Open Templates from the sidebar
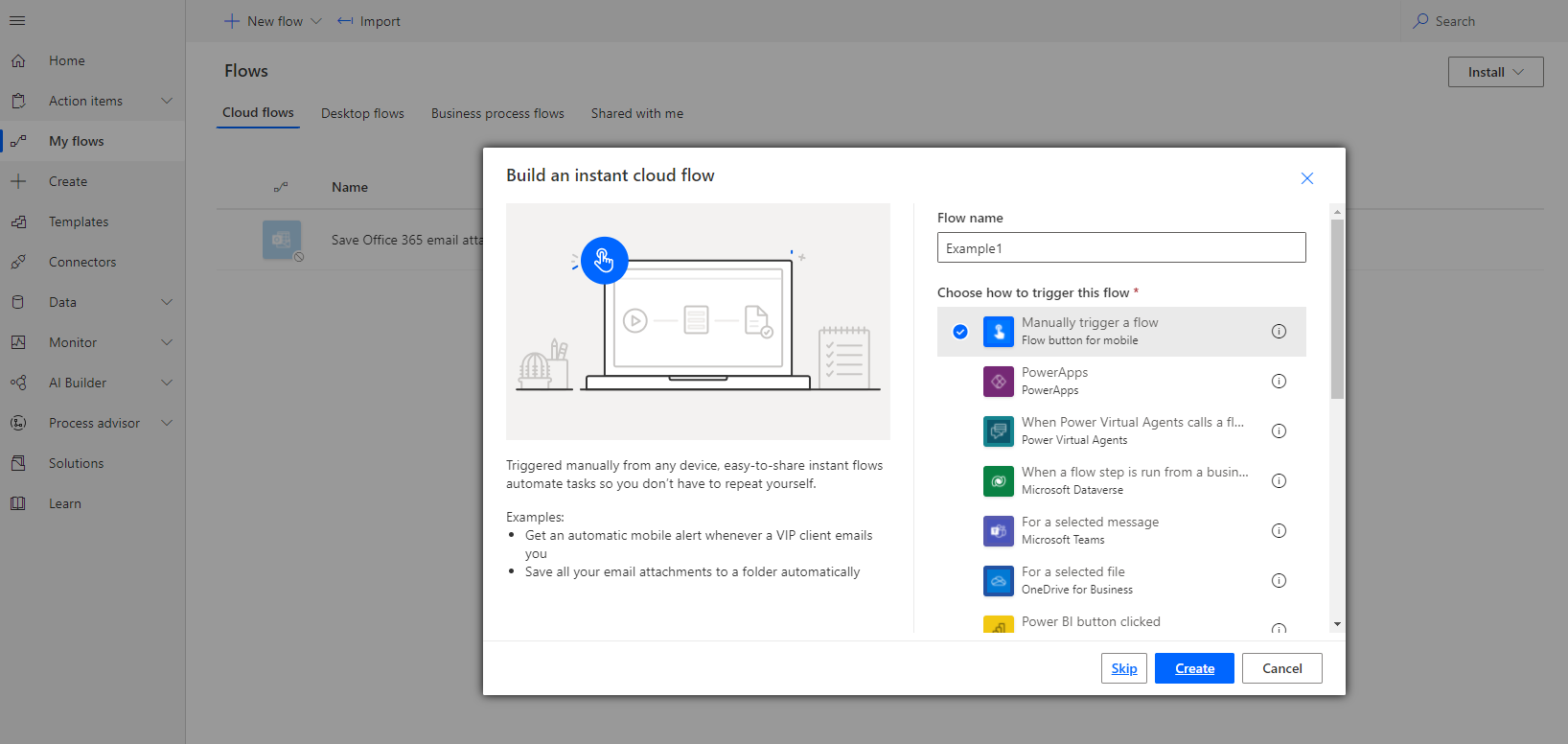The image size is (1568, 744). [93, 221]
